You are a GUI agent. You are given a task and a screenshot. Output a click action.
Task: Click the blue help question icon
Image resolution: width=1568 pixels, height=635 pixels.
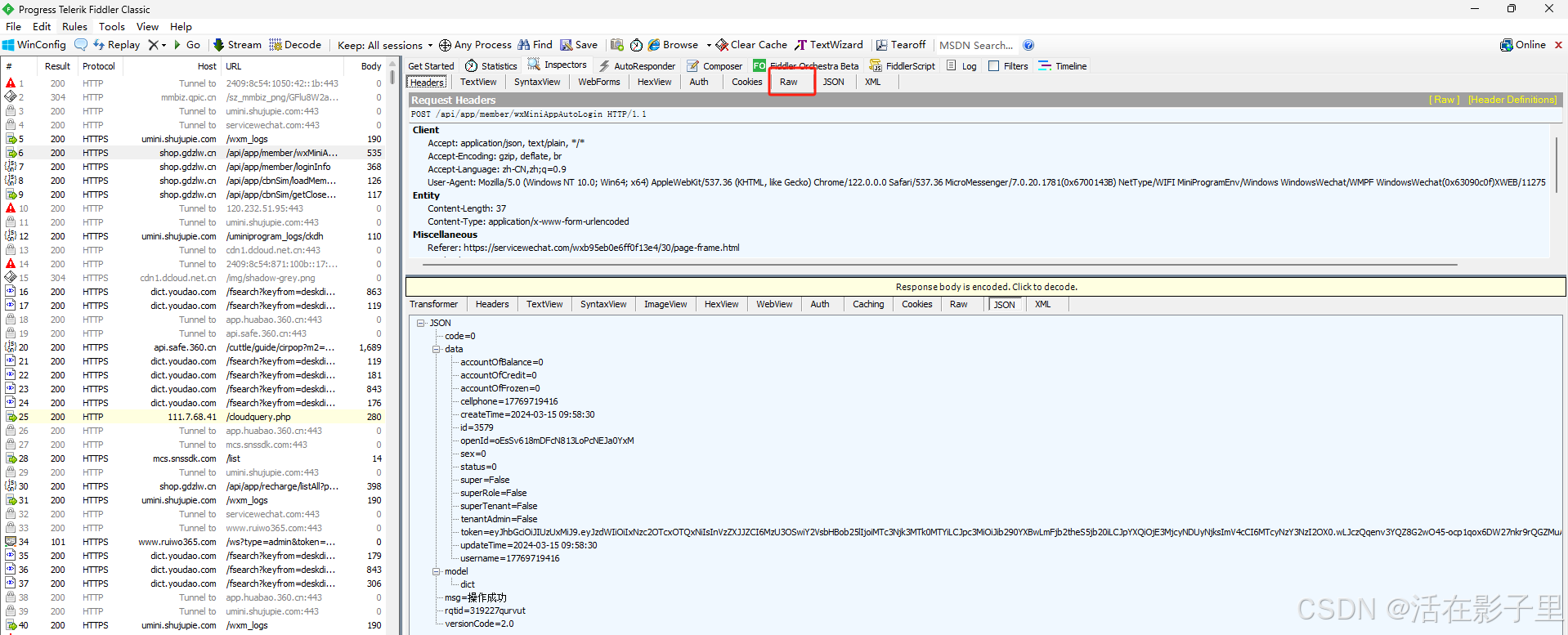(1028, 45)
